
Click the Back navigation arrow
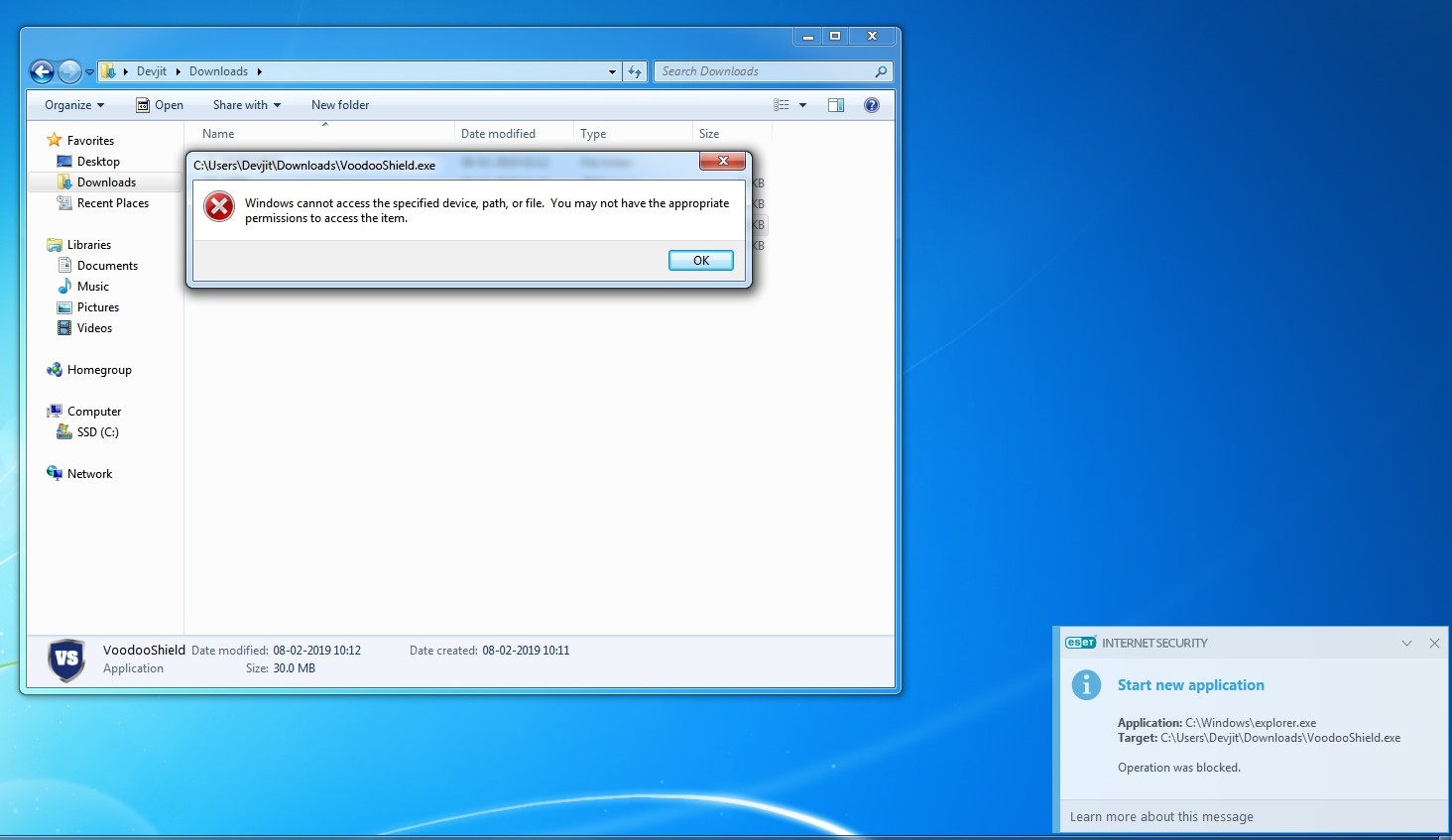tap(42, 71)
